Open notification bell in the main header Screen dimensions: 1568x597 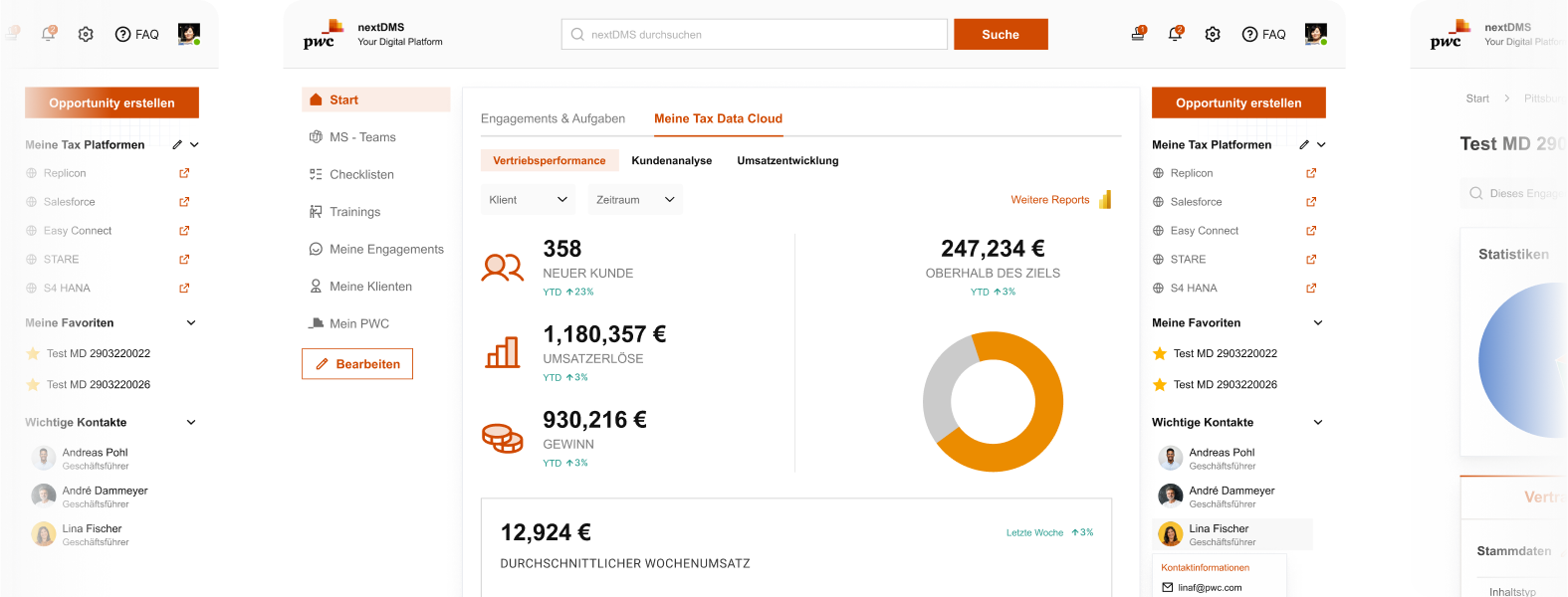1175,34
